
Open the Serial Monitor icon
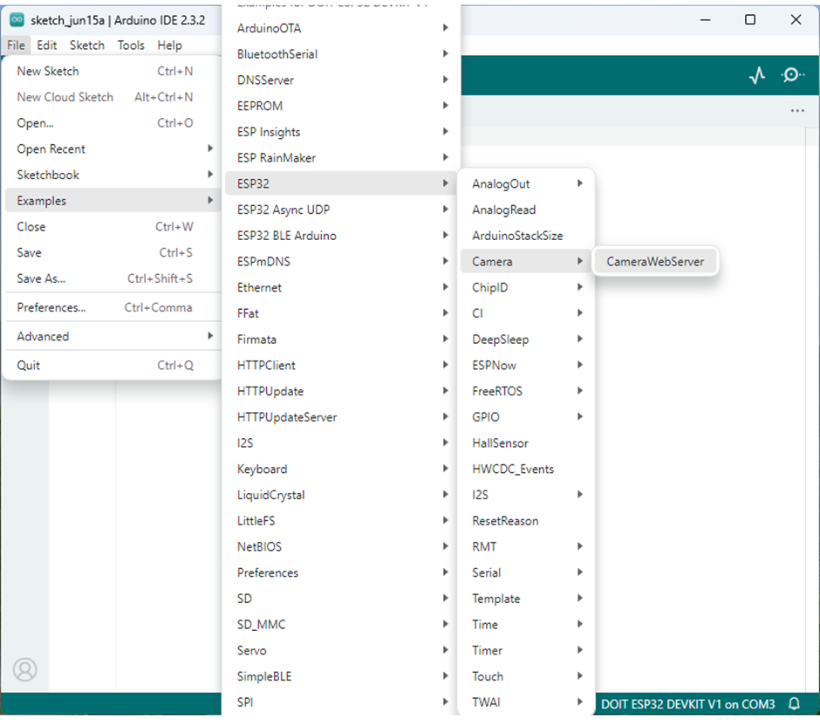click(793, 75)
